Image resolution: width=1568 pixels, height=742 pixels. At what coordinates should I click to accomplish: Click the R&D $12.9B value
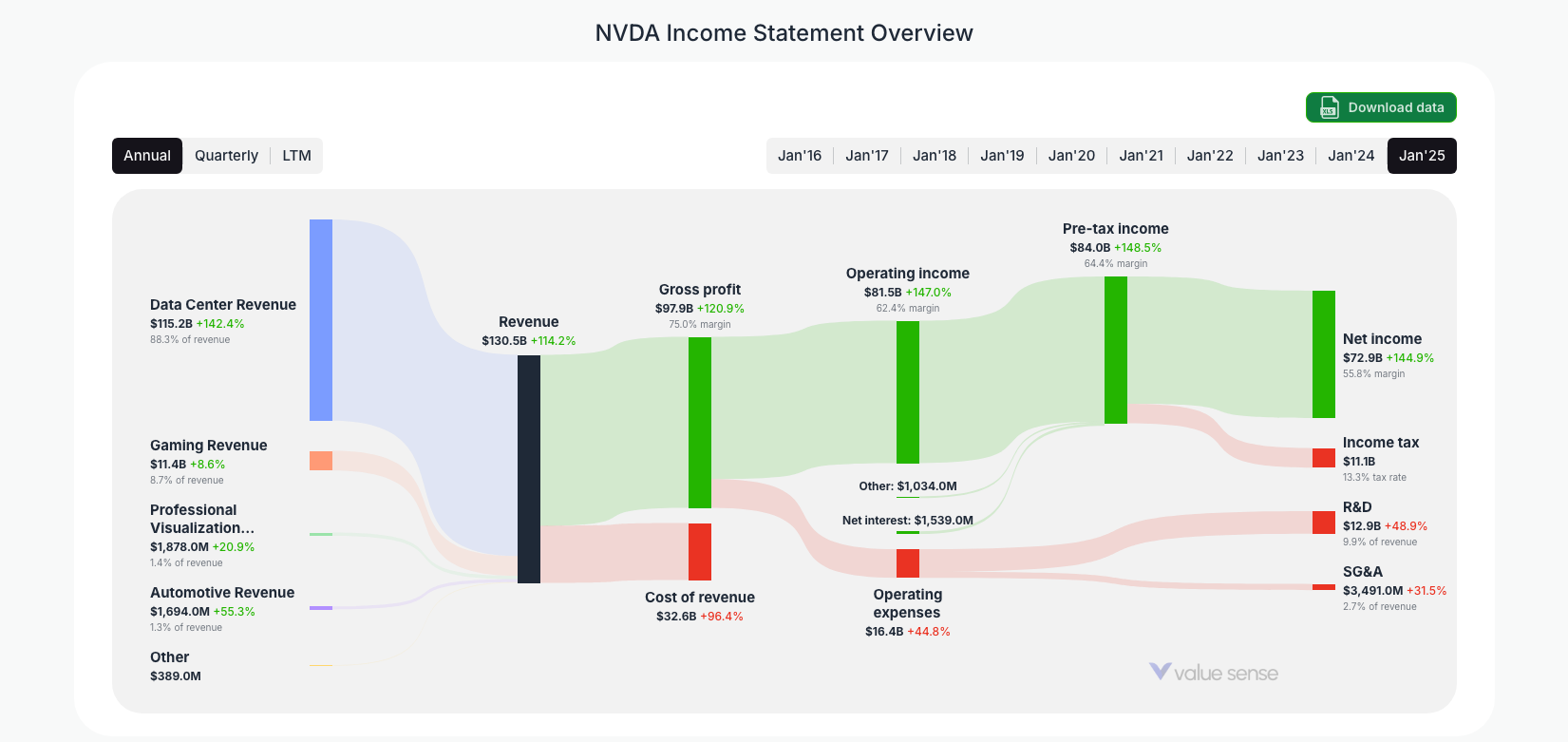click(1362, 526)
